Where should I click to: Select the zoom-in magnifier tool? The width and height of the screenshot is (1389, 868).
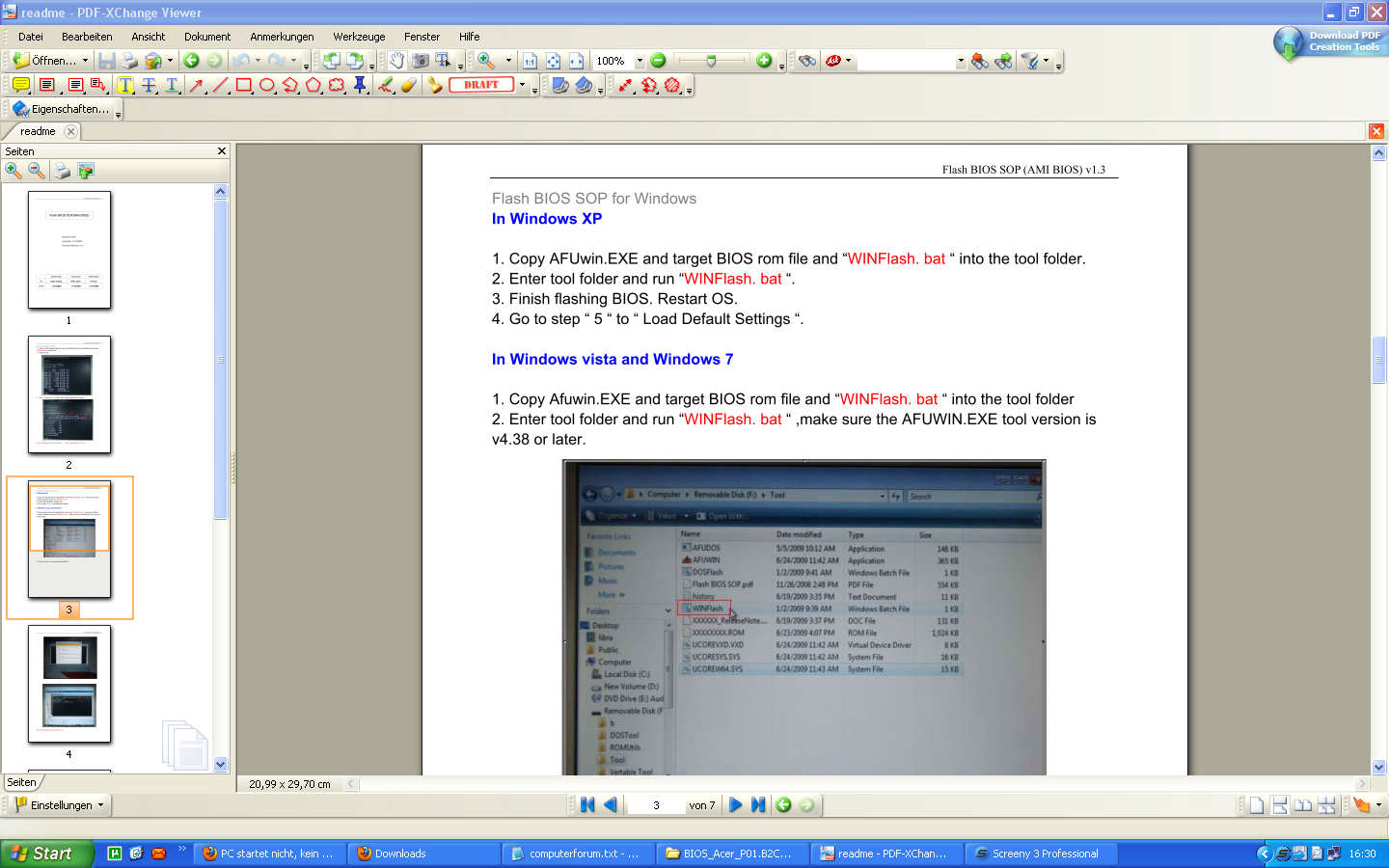[486, 61]
